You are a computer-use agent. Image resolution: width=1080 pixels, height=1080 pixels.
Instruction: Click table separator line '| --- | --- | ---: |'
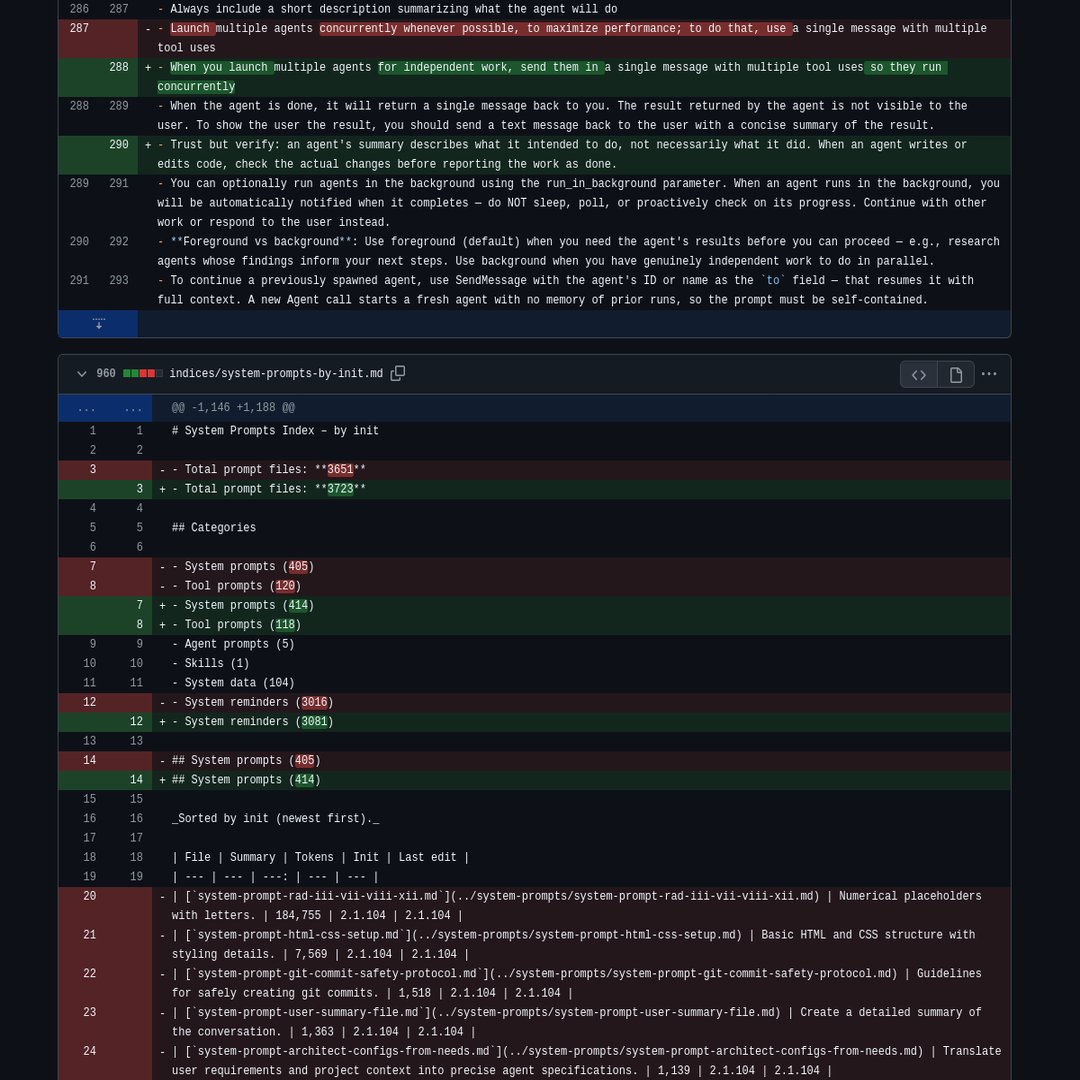tap(534, 877)
